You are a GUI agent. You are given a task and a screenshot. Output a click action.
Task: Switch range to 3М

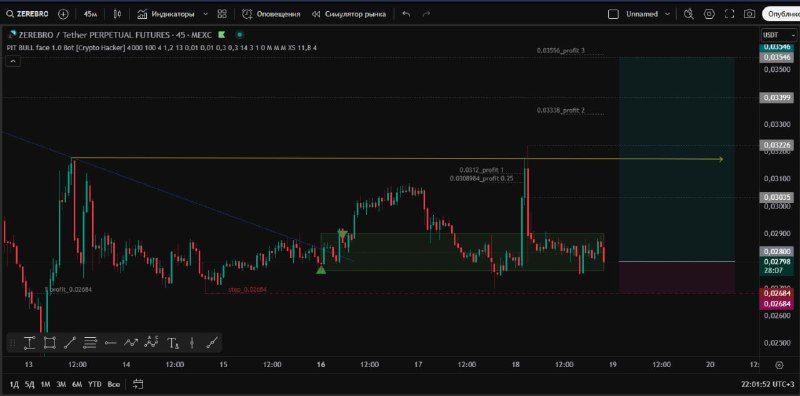click(x=61, y=384)
